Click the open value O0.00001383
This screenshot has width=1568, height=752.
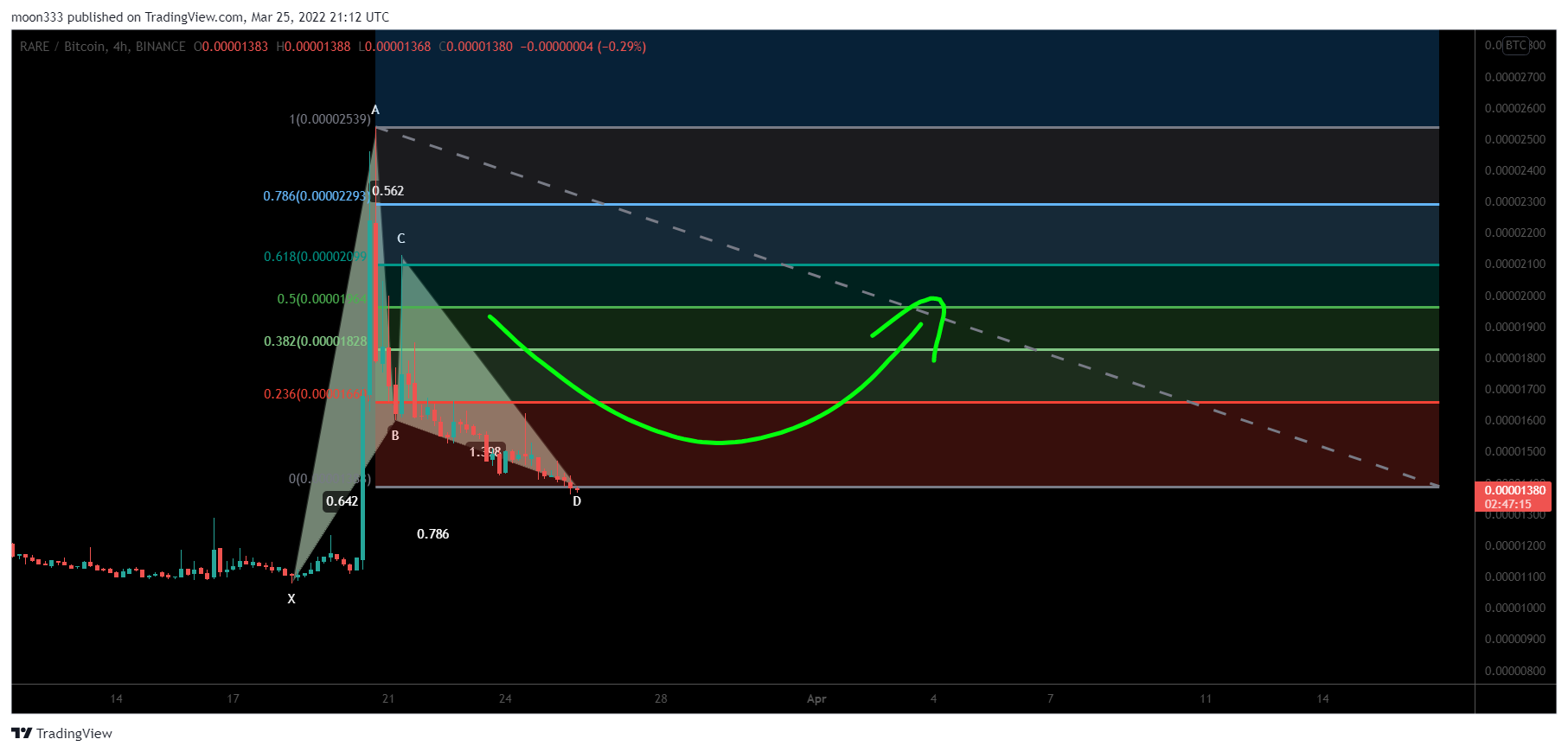231,47
